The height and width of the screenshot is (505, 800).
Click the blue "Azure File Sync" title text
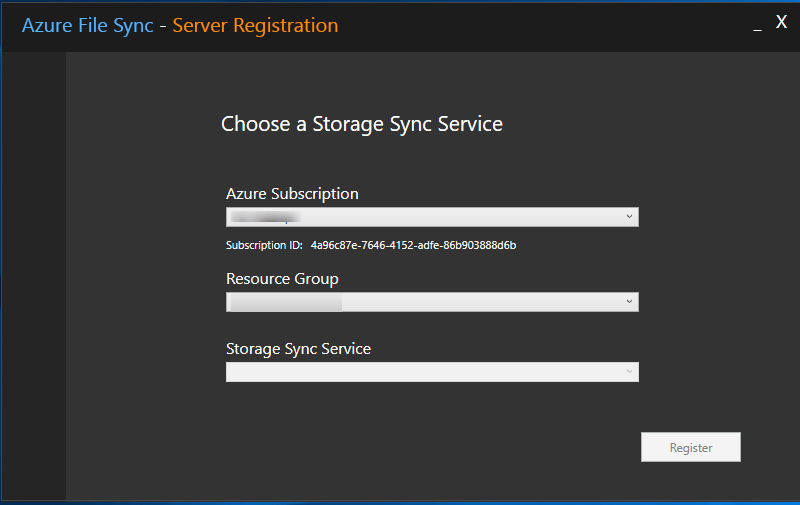click(88, 26)
